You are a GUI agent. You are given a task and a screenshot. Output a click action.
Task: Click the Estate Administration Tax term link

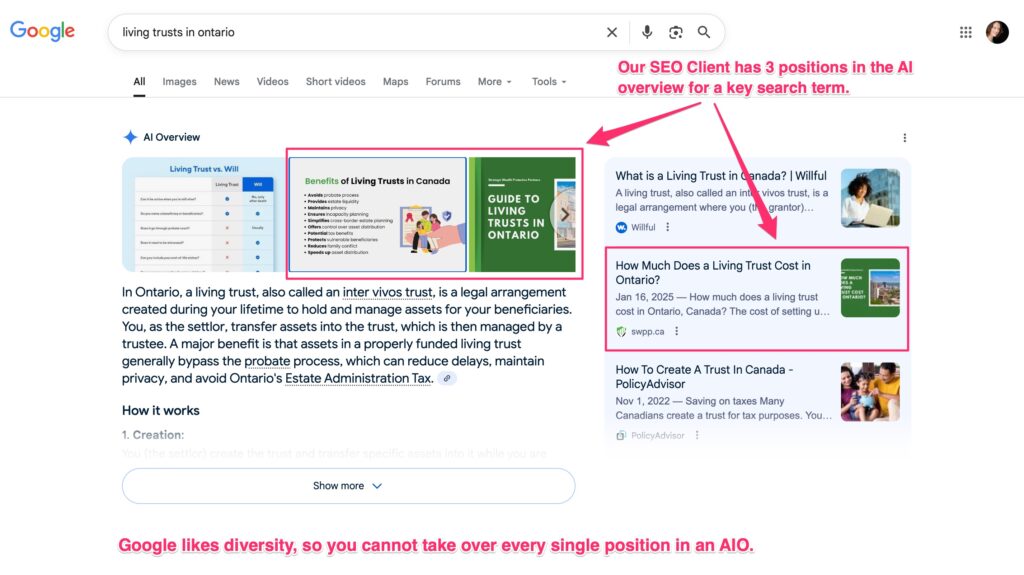pyautogui.click(x=359, y=378)
